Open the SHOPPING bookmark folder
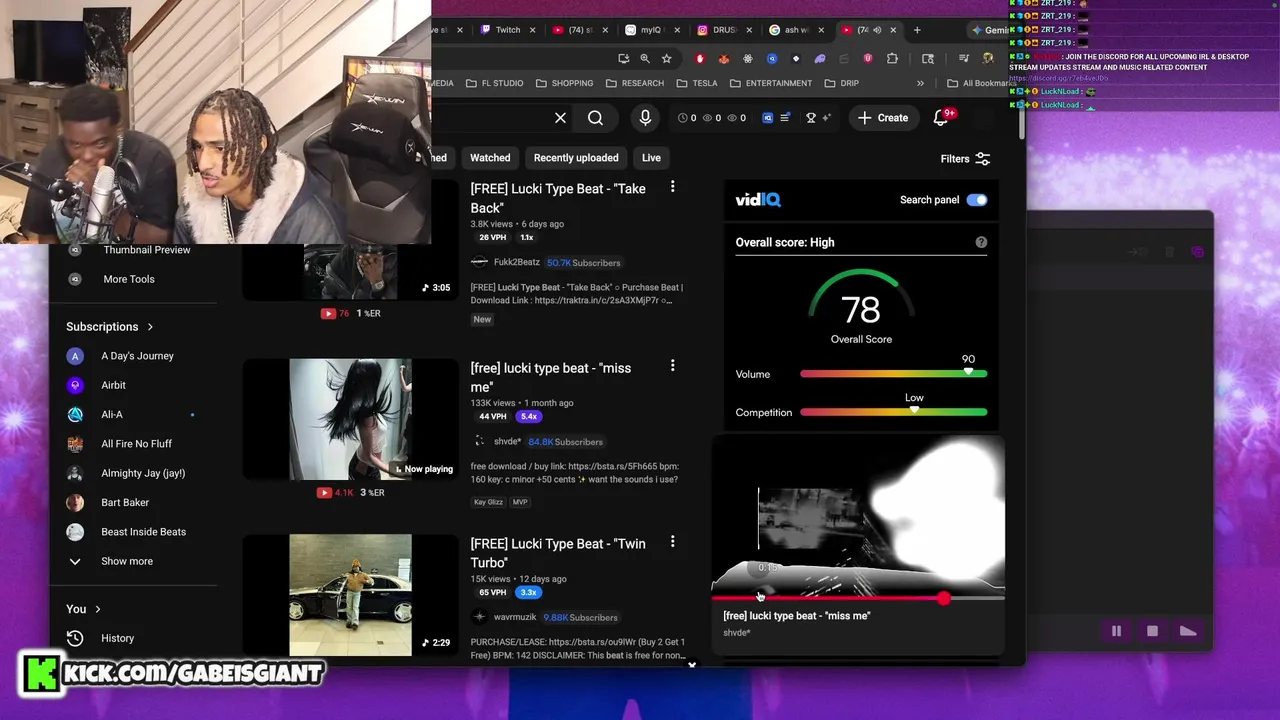Screen dimensions: 1280x720 click(564, 83)
